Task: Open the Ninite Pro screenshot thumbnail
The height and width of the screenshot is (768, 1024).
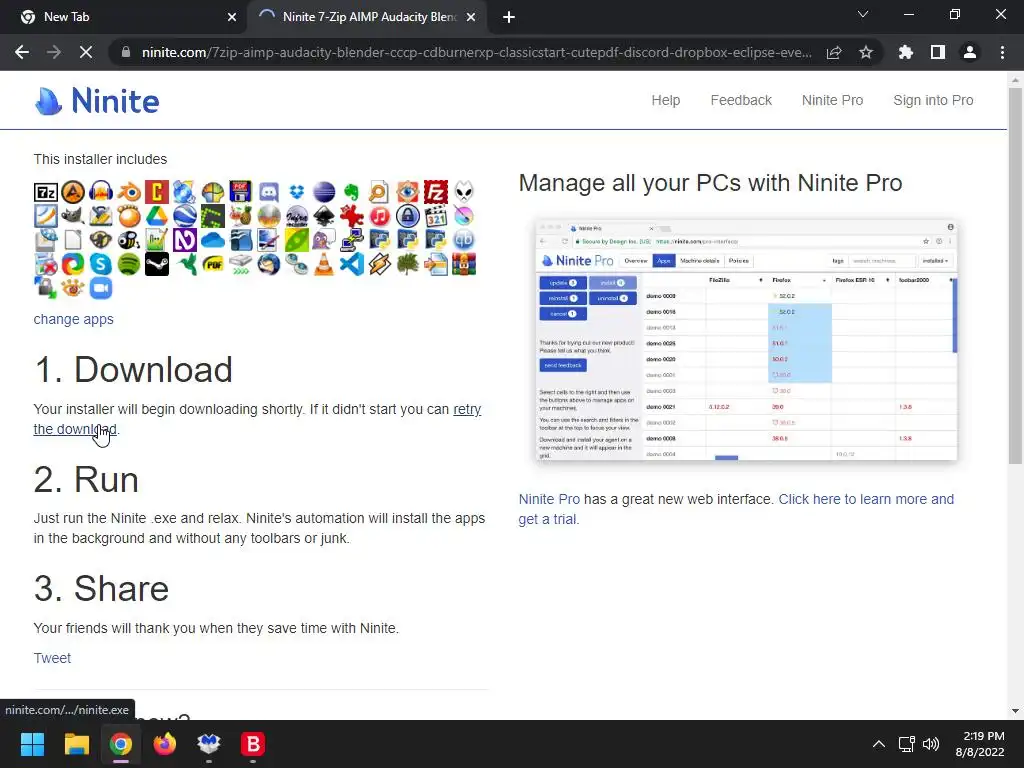Action: (x=746, y=340)
